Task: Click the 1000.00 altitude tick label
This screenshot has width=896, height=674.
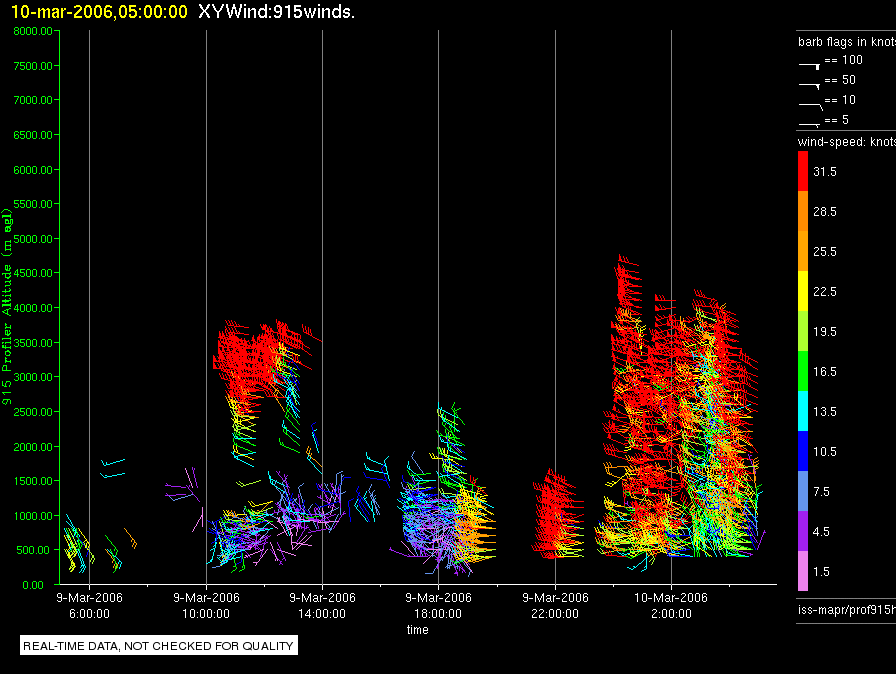Action: (33, 516)
